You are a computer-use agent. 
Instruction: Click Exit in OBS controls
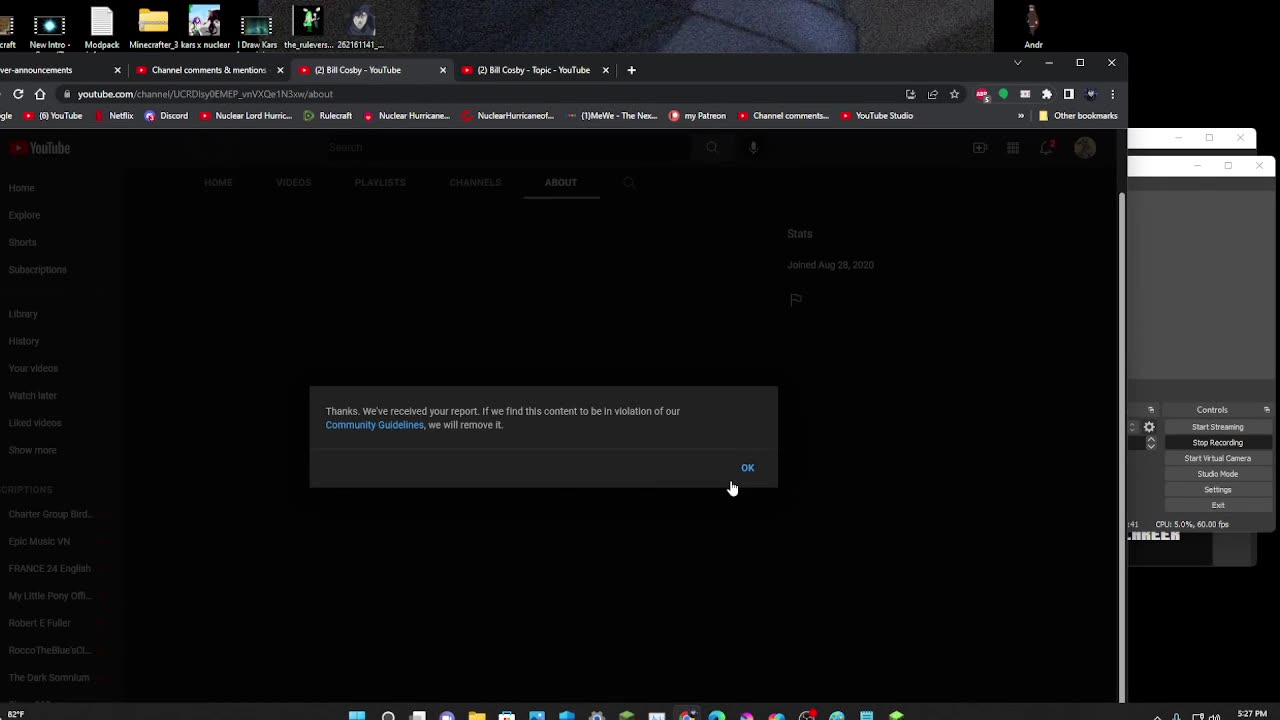[x=1217, y=505]
